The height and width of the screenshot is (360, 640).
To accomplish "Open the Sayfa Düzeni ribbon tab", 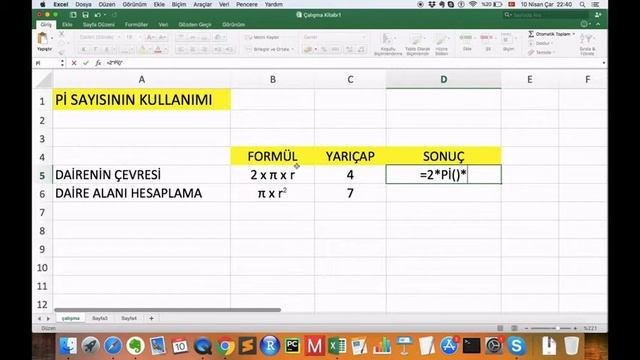I will (99, 24).
